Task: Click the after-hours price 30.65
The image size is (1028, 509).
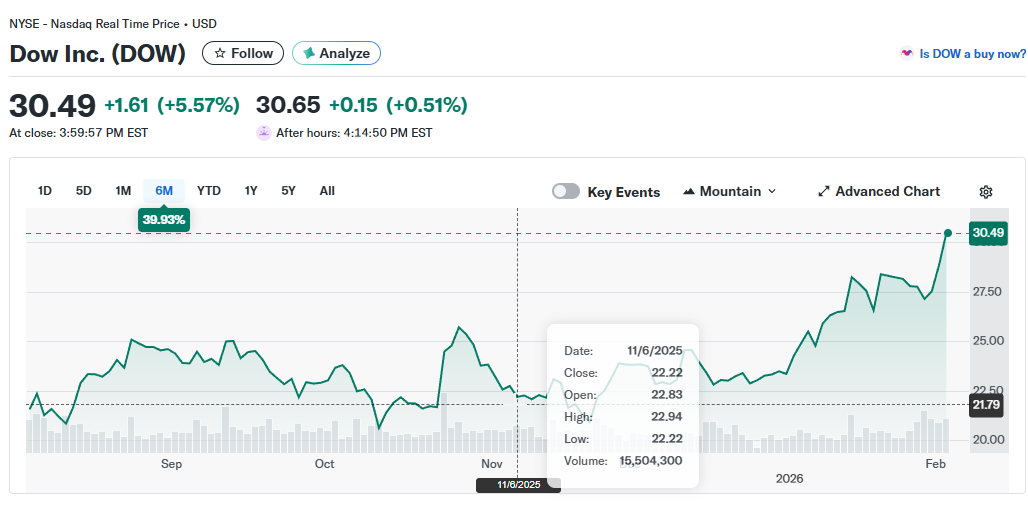Action: [288, 105]
